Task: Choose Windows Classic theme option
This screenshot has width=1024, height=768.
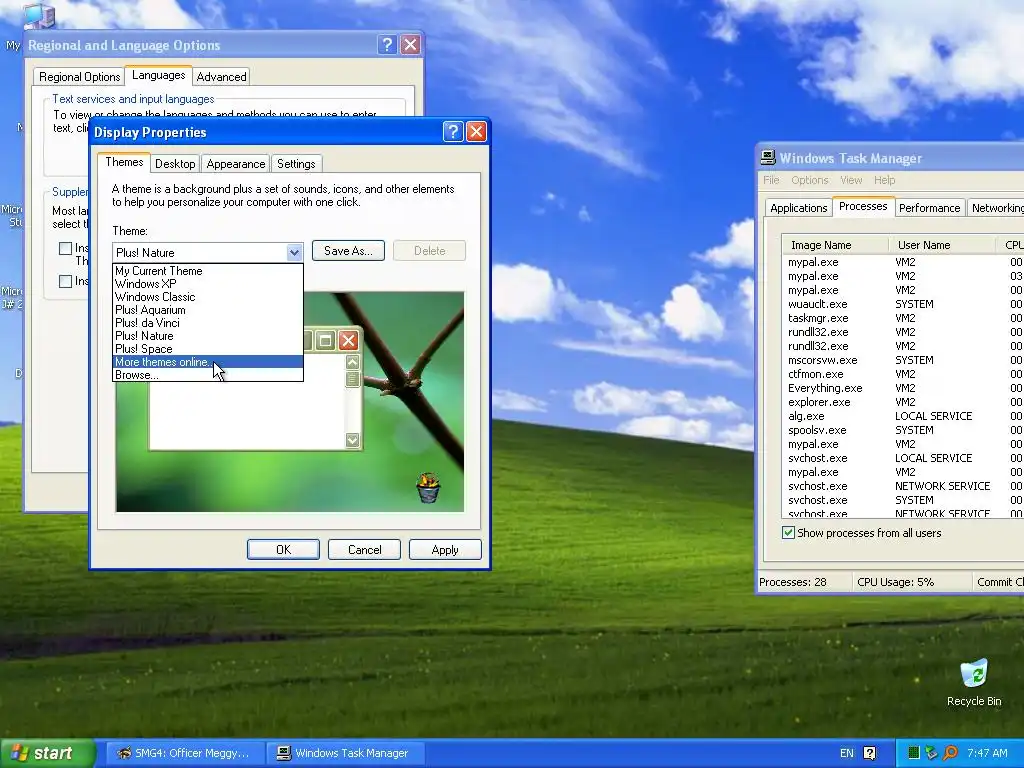Action: (x=208, y=296)
